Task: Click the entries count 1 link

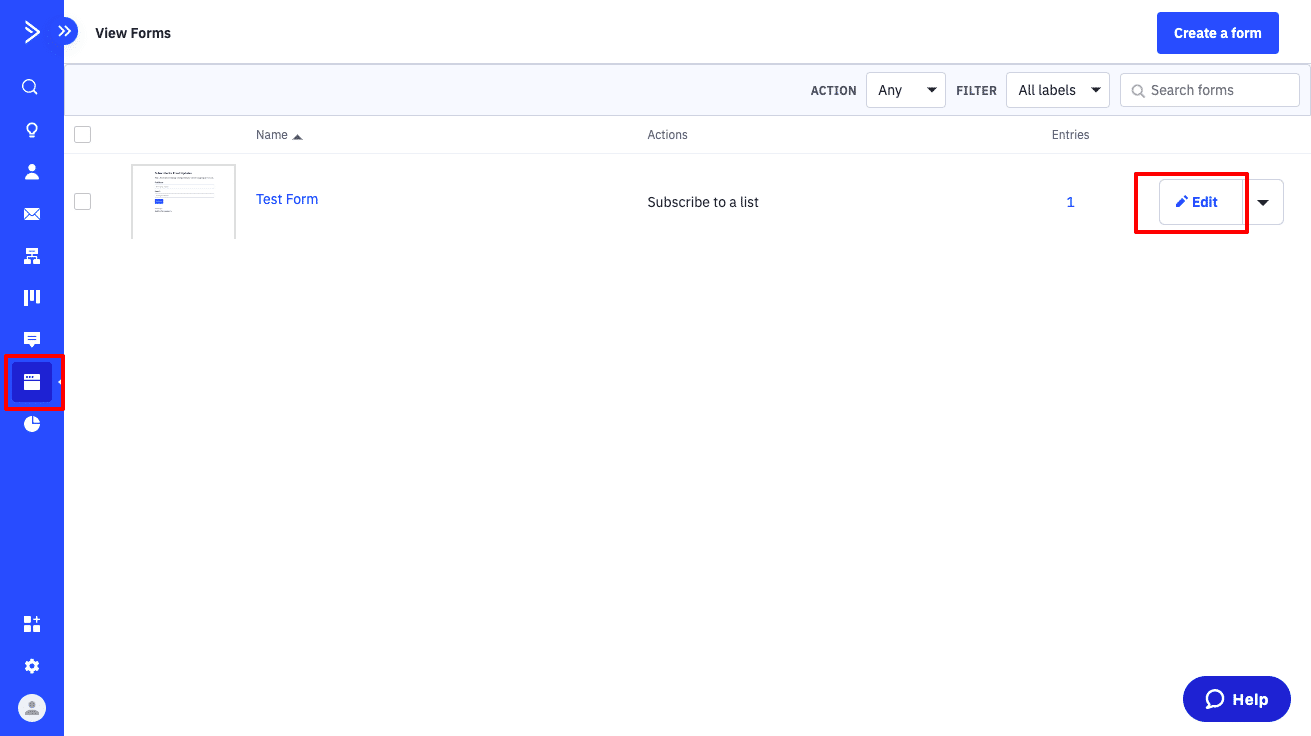Action: (1070, 202)
